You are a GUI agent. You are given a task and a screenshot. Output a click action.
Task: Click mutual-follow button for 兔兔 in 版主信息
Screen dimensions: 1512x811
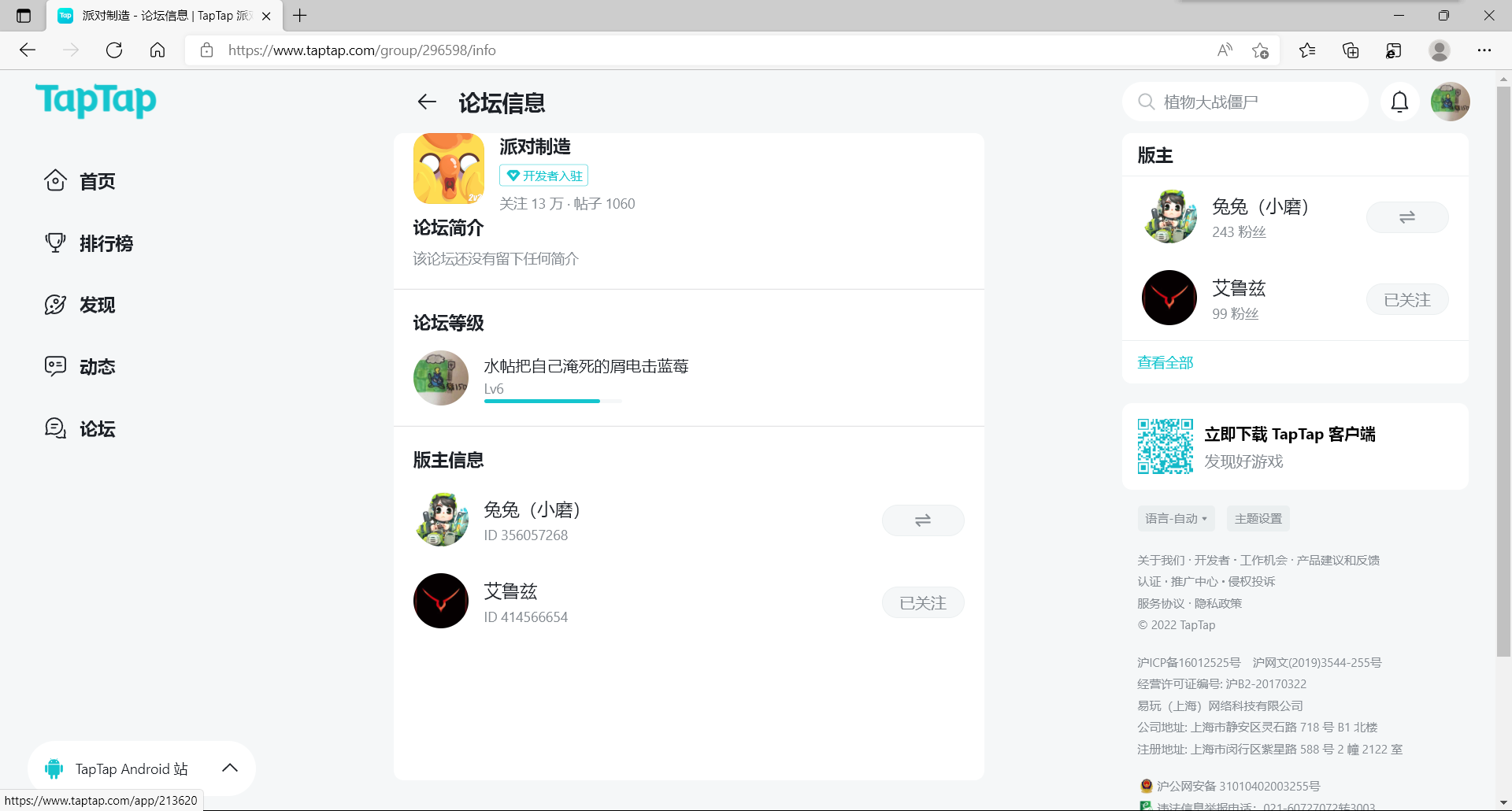923,520
